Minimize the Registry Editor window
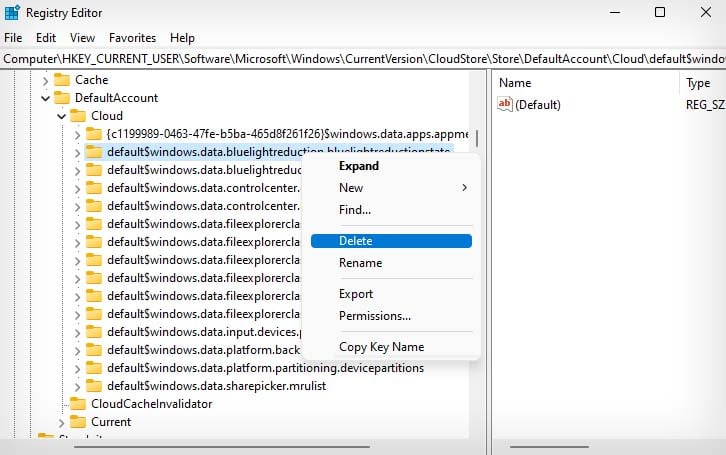The height and width of the screenshot is (455, 726). [615, 12]
